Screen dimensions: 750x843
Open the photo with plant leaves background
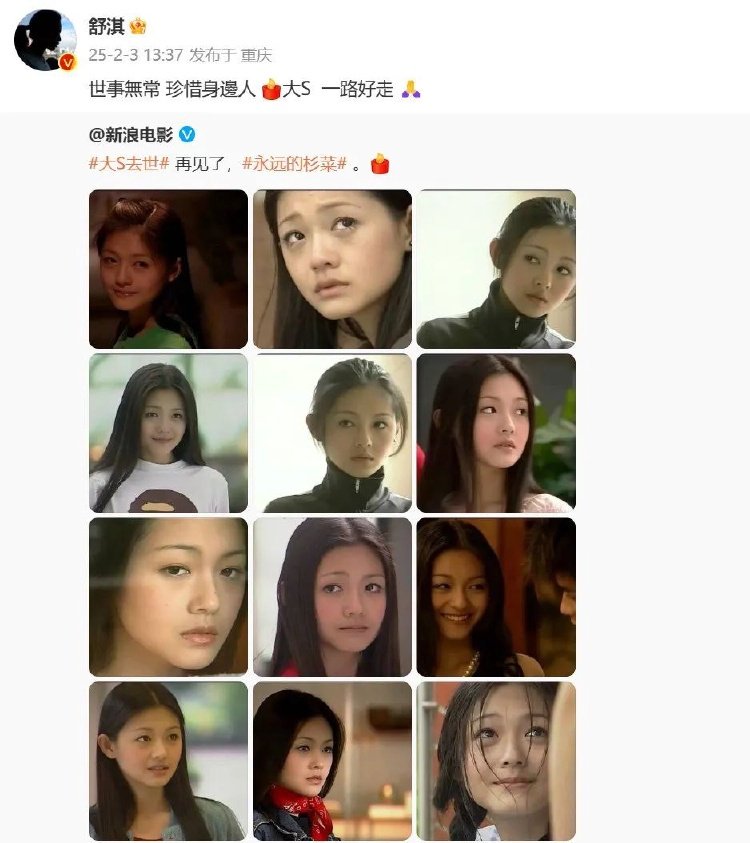tap(496, 433)
